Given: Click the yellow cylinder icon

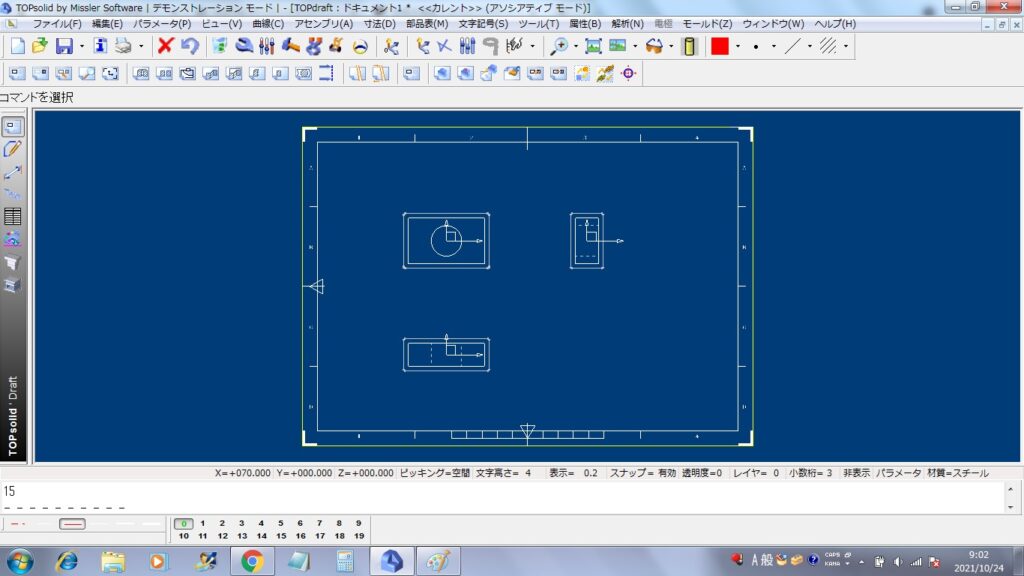Looking at the screenshot, I should [x=689, y=46].
